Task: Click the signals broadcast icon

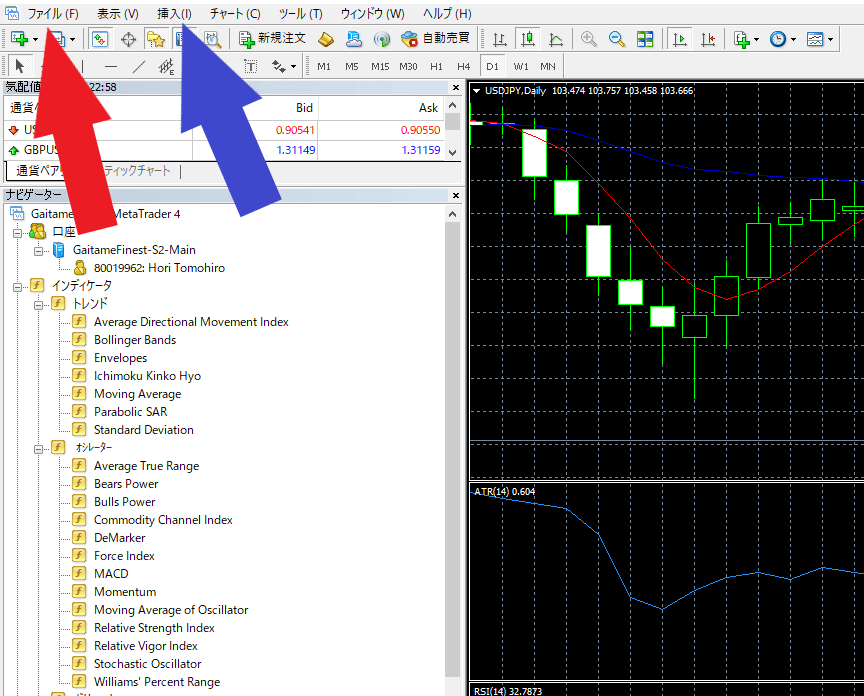Action: tap(381, 39)
